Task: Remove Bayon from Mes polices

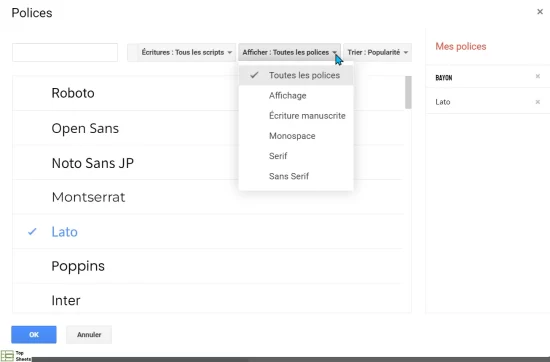Action: pyautogui.click(x=538, y=76)
